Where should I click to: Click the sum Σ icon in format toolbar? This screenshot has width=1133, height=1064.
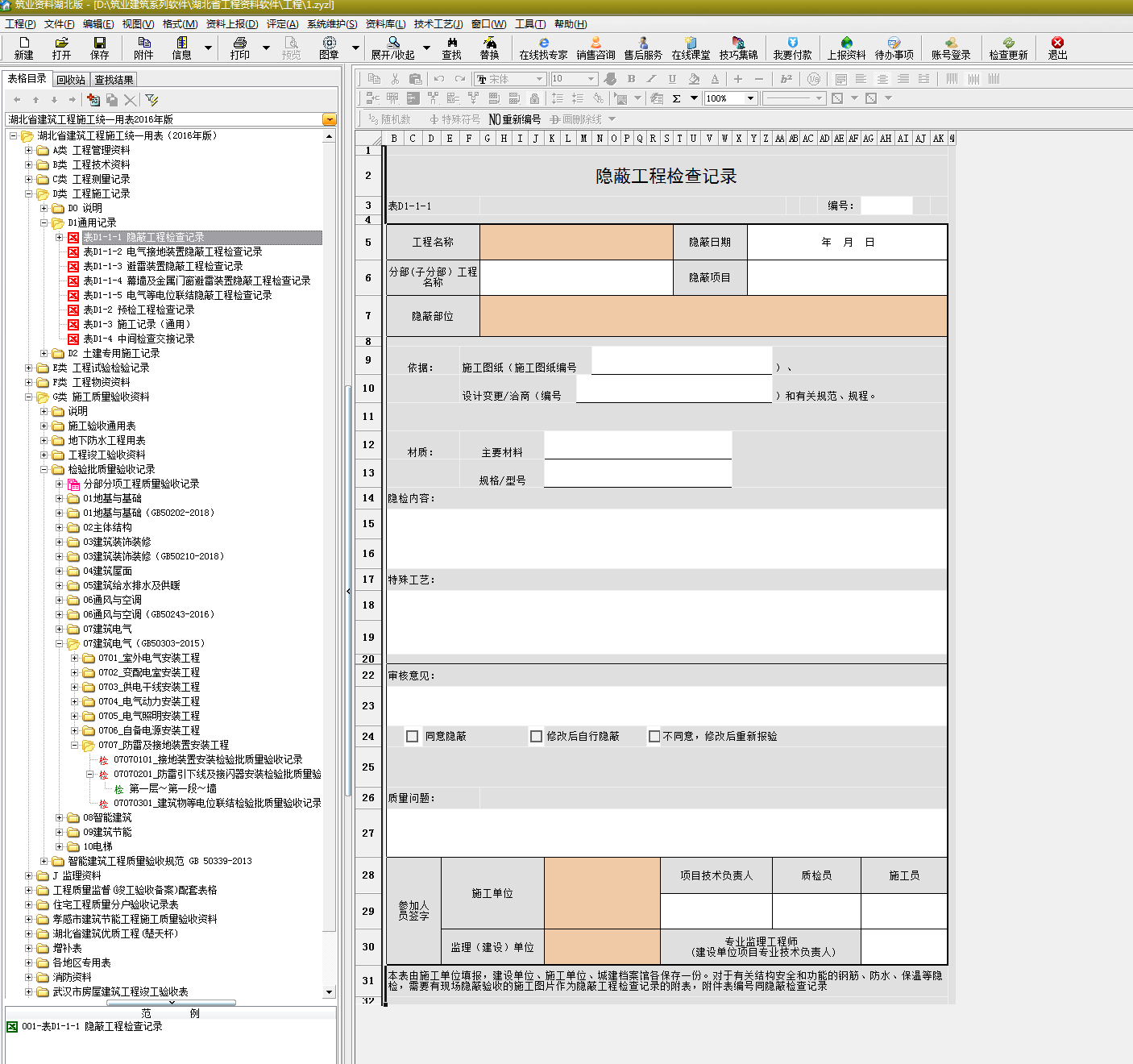(x=676, y=98)
